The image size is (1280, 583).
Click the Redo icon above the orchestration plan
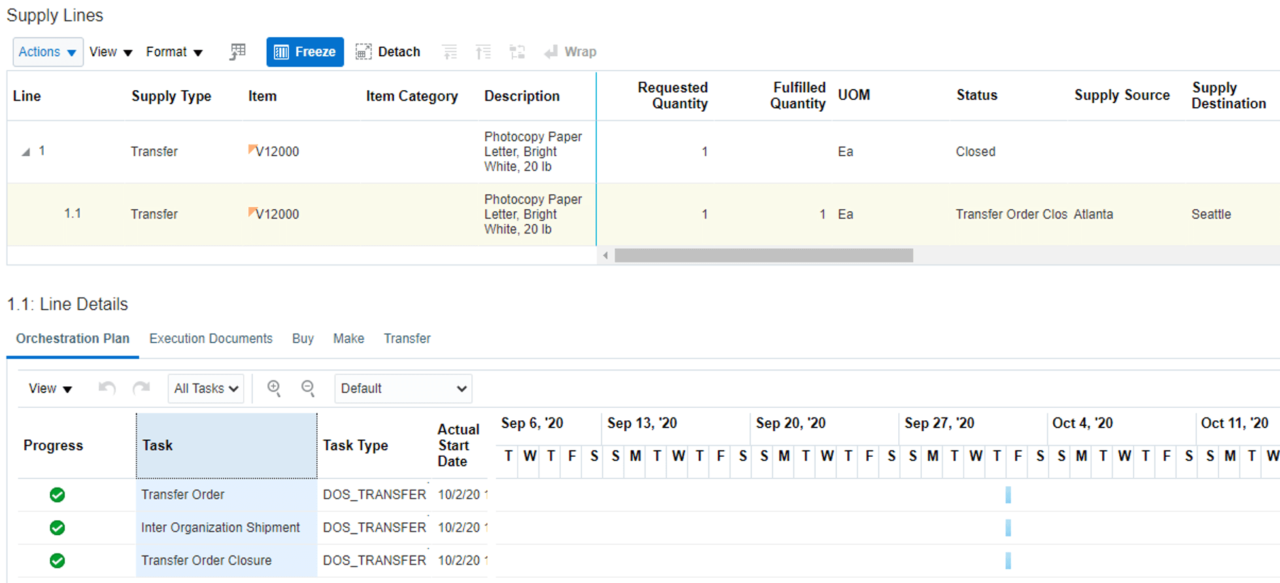point(141,388)
